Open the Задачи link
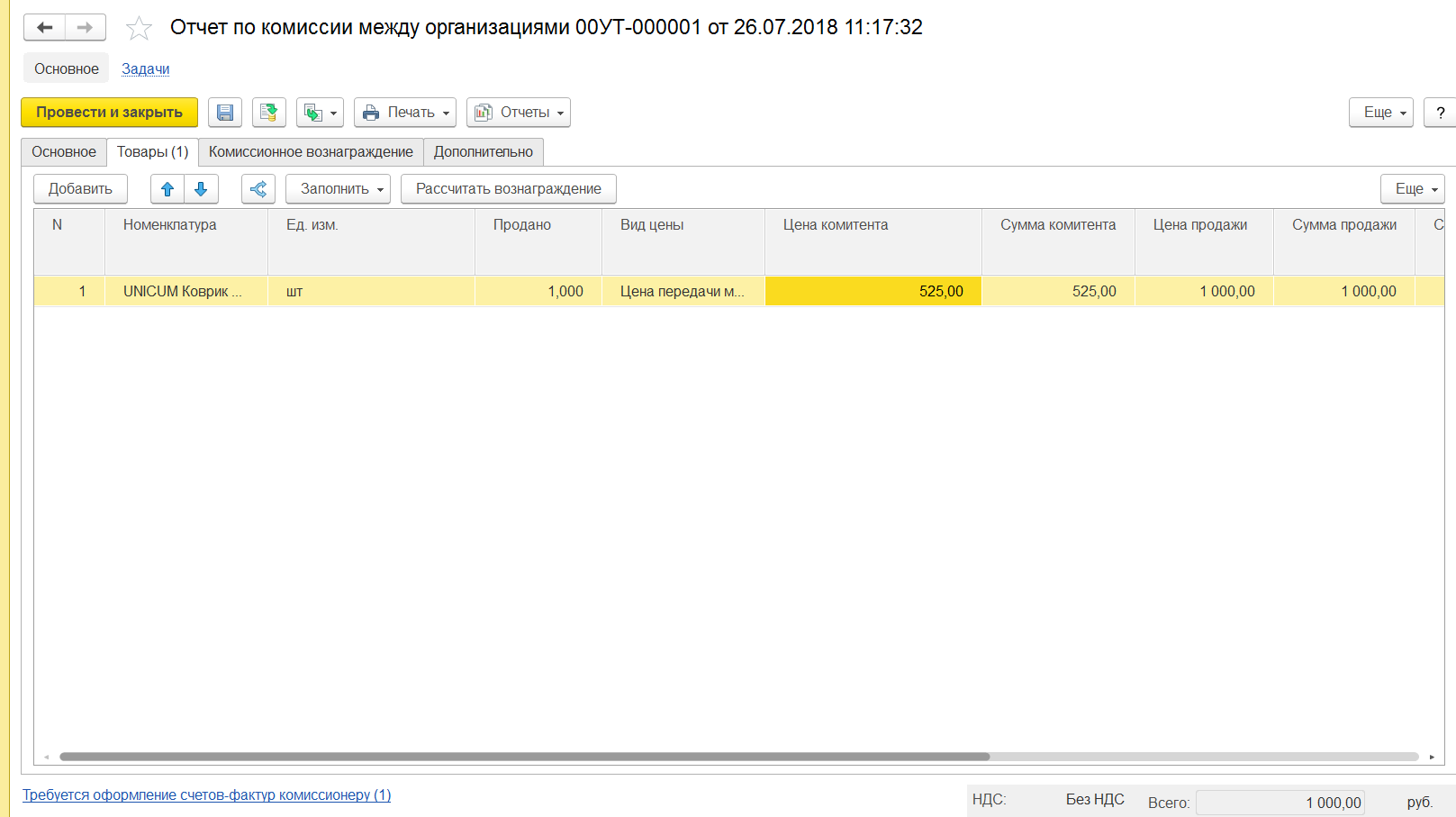Screen dimensions: 1456x817 click(x=145, y=69)
